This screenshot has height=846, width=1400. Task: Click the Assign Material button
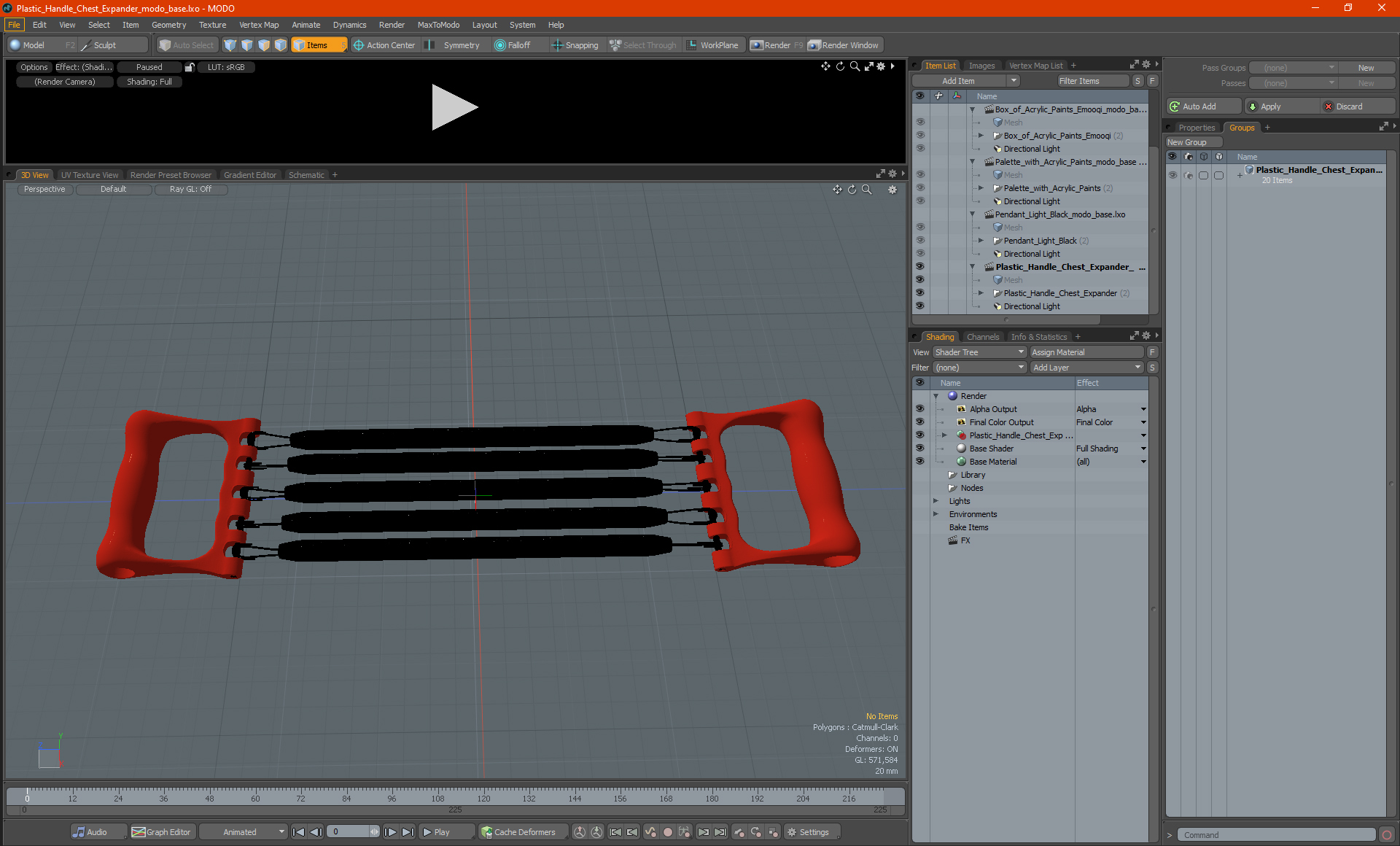pyautogui.click(x=1085, y=352)
